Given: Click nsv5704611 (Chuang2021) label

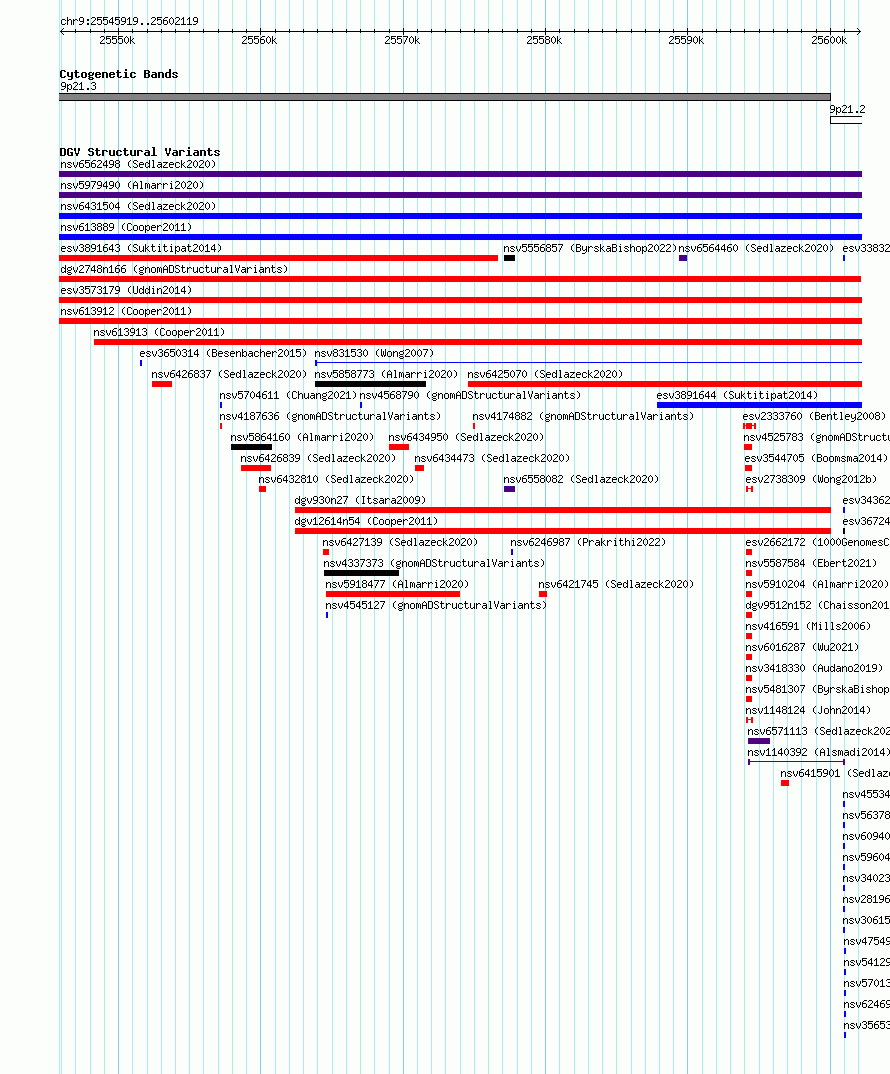Looking at the screenshot, I should pyautogui.click(x=288, y=396).
